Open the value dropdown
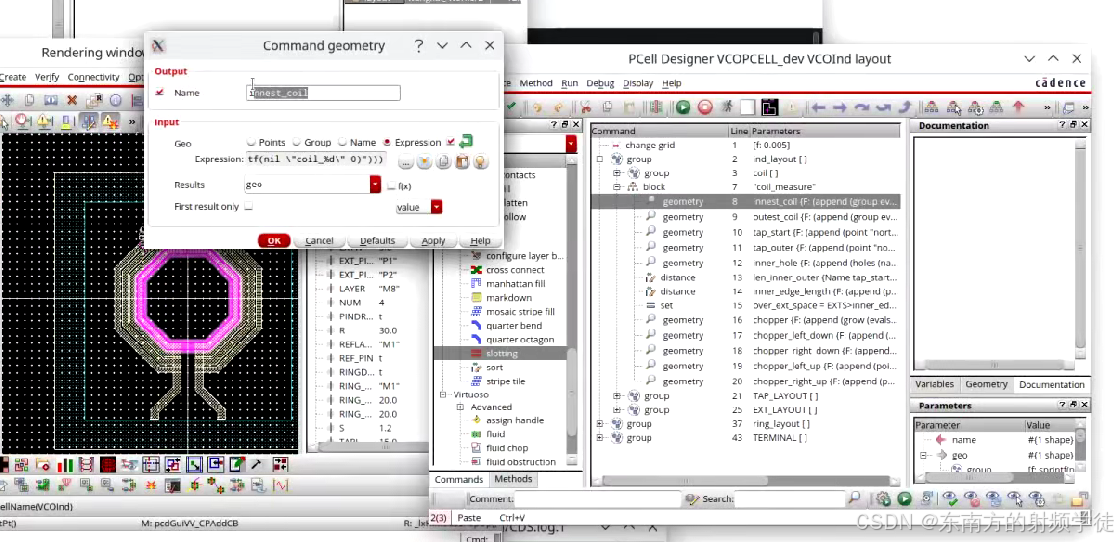Viewport: 1118px width, 542px height. click(436, 207)
